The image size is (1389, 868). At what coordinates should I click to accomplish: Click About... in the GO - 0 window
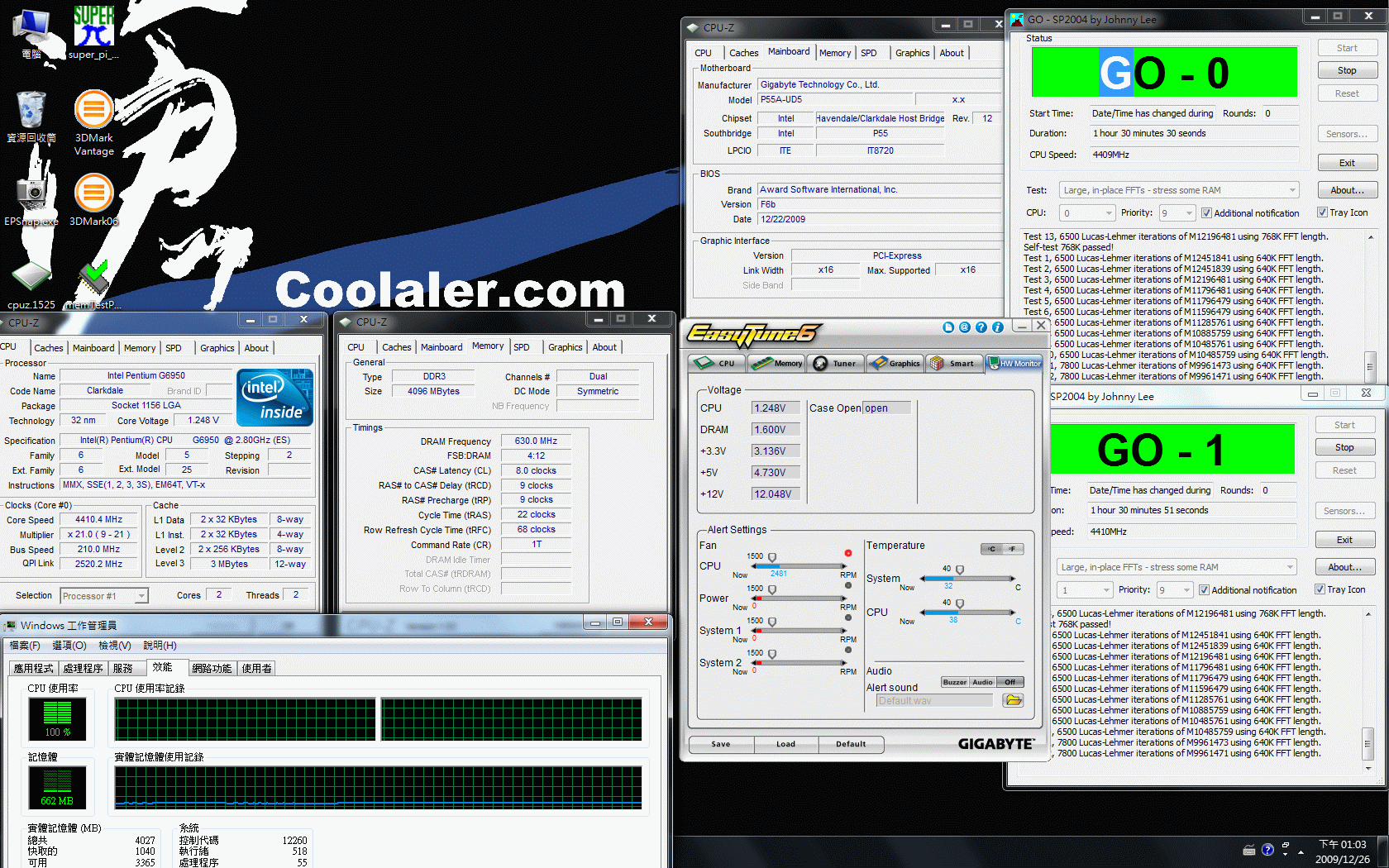[1347, 190]
